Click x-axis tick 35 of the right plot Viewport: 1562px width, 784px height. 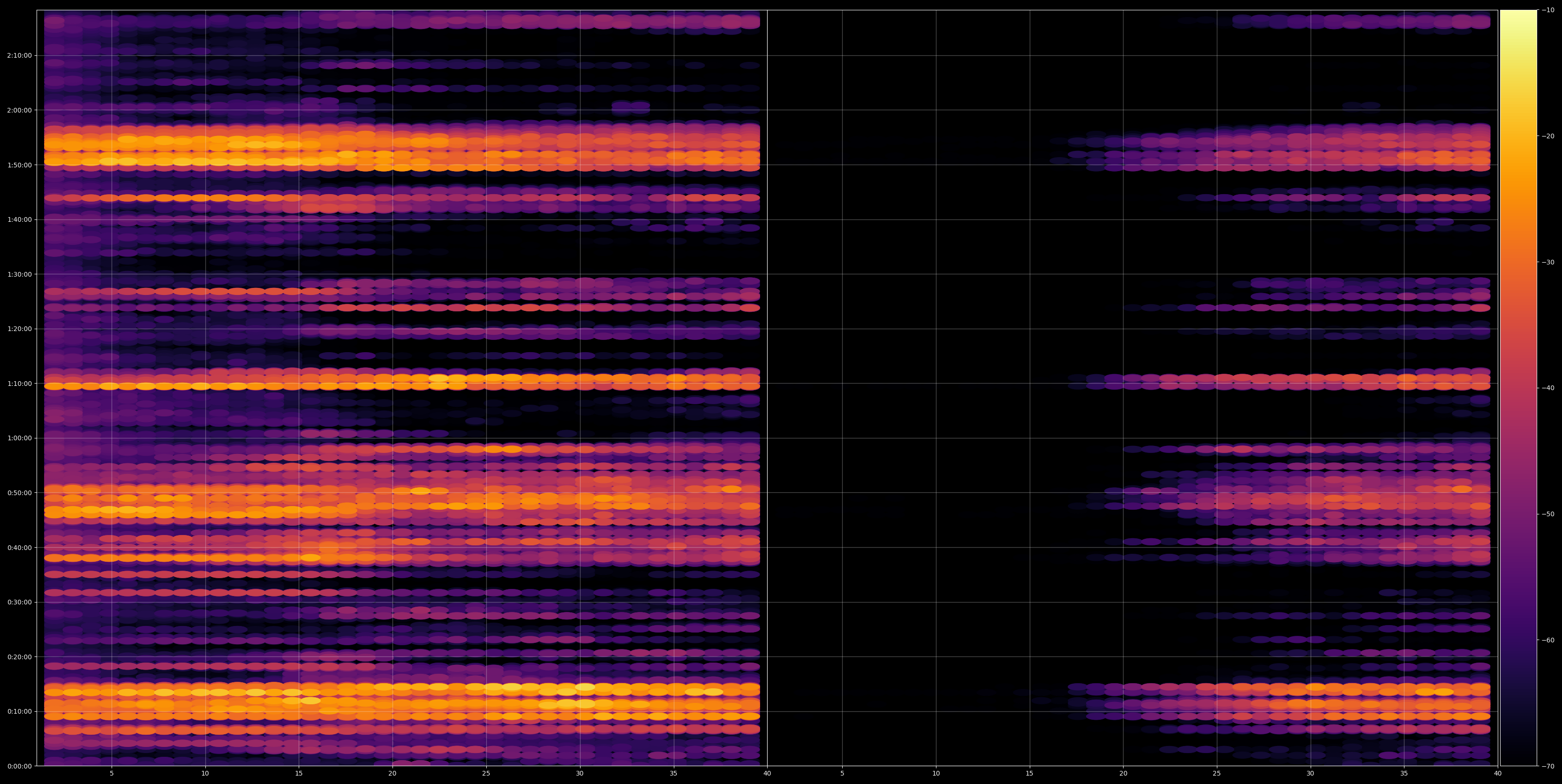pos(1404,774)
